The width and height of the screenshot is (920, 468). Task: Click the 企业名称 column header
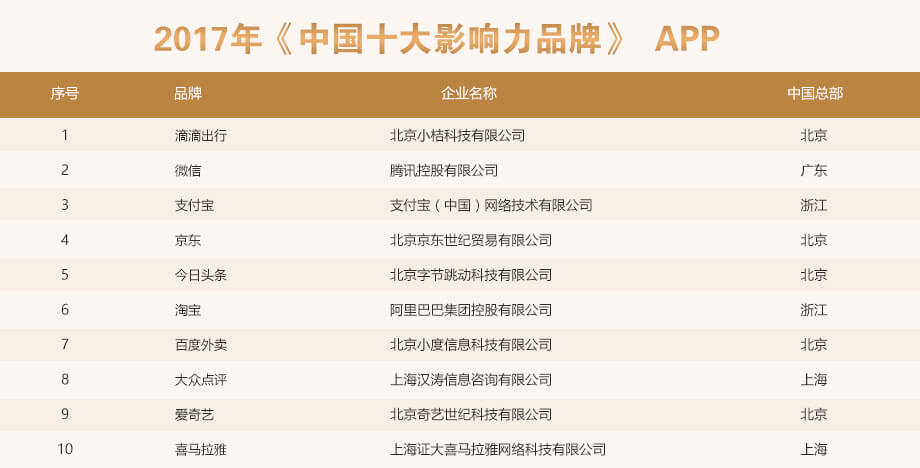(469, 93)
